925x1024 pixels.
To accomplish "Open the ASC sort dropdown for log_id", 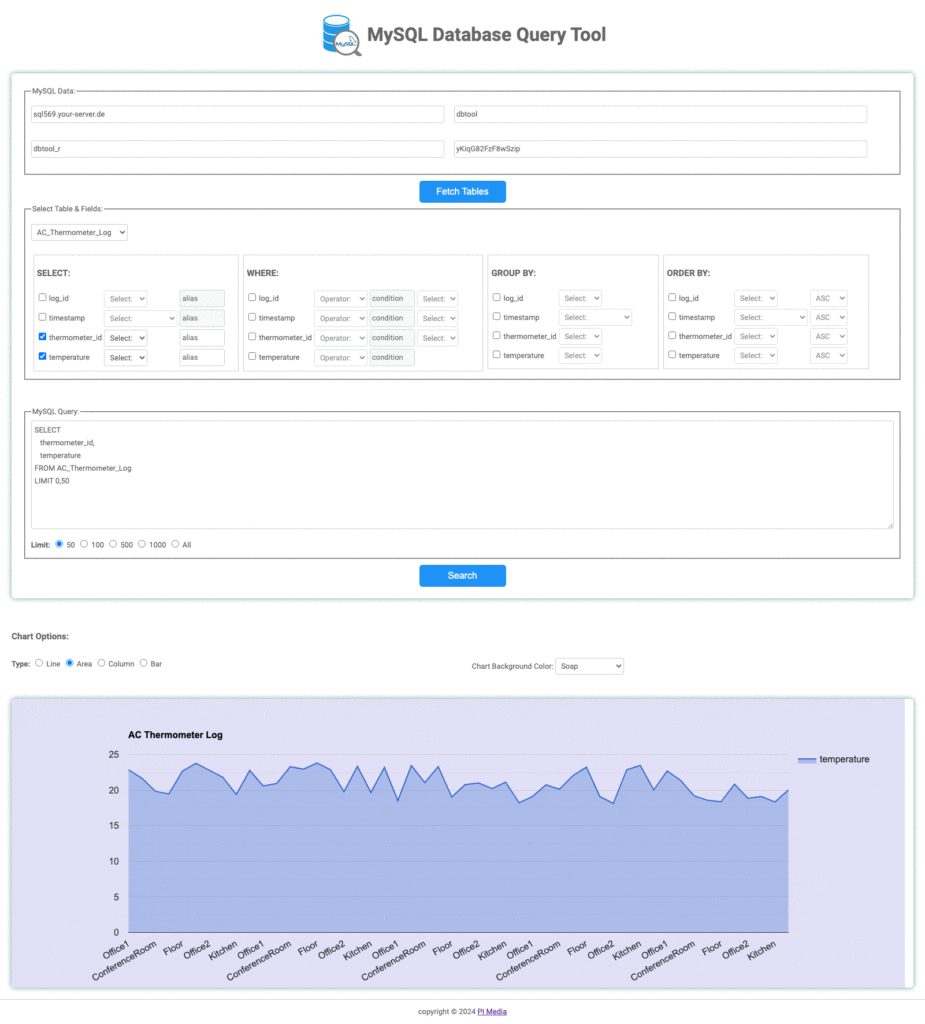I will (829, 298).
